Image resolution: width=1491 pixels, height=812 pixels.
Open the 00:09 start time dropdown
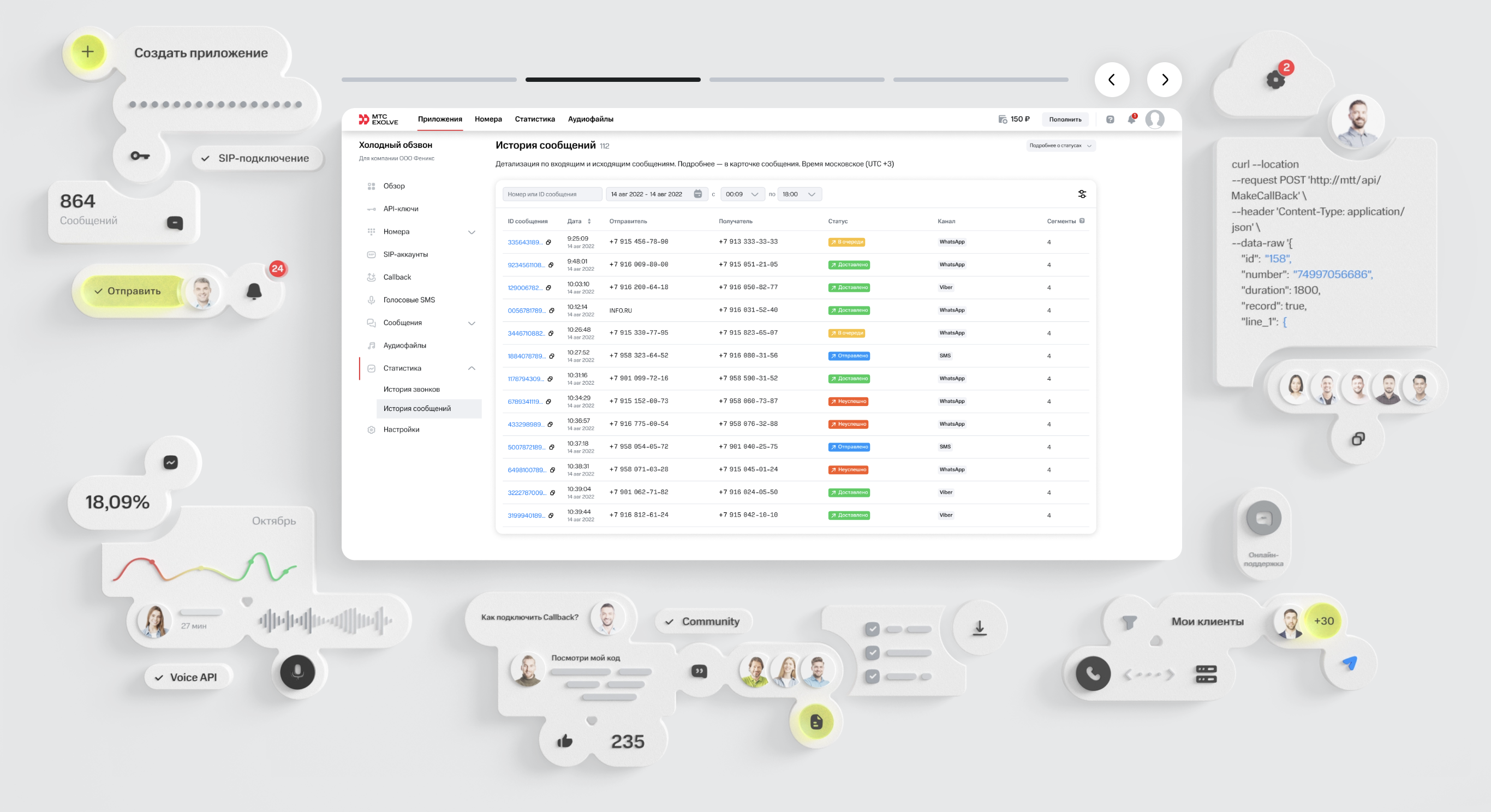pos(742,194)
